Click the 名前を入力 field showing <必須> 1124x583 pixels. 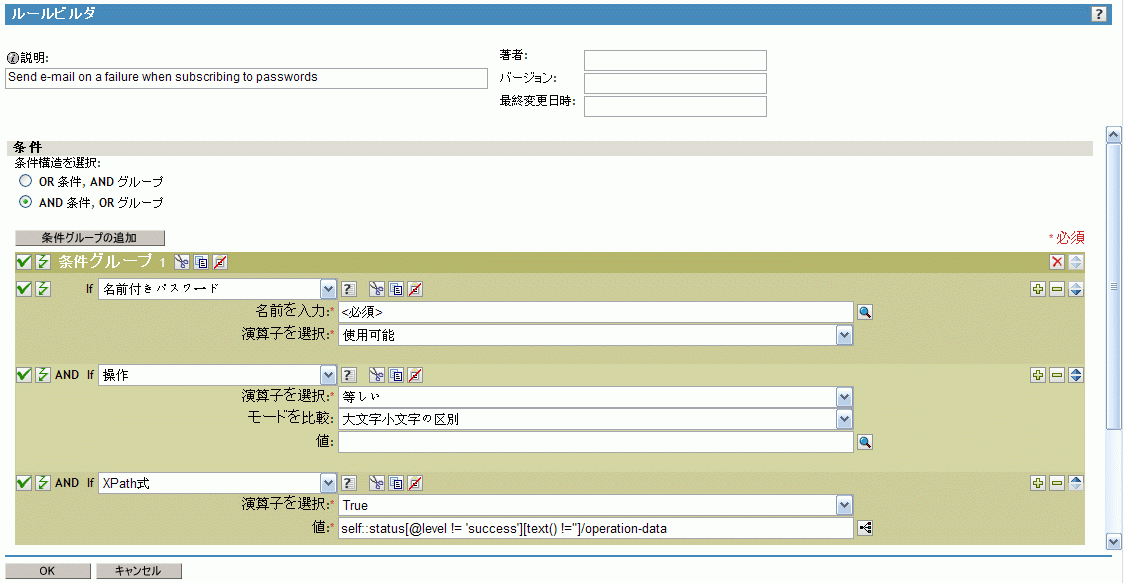click(x=596, y=312)
